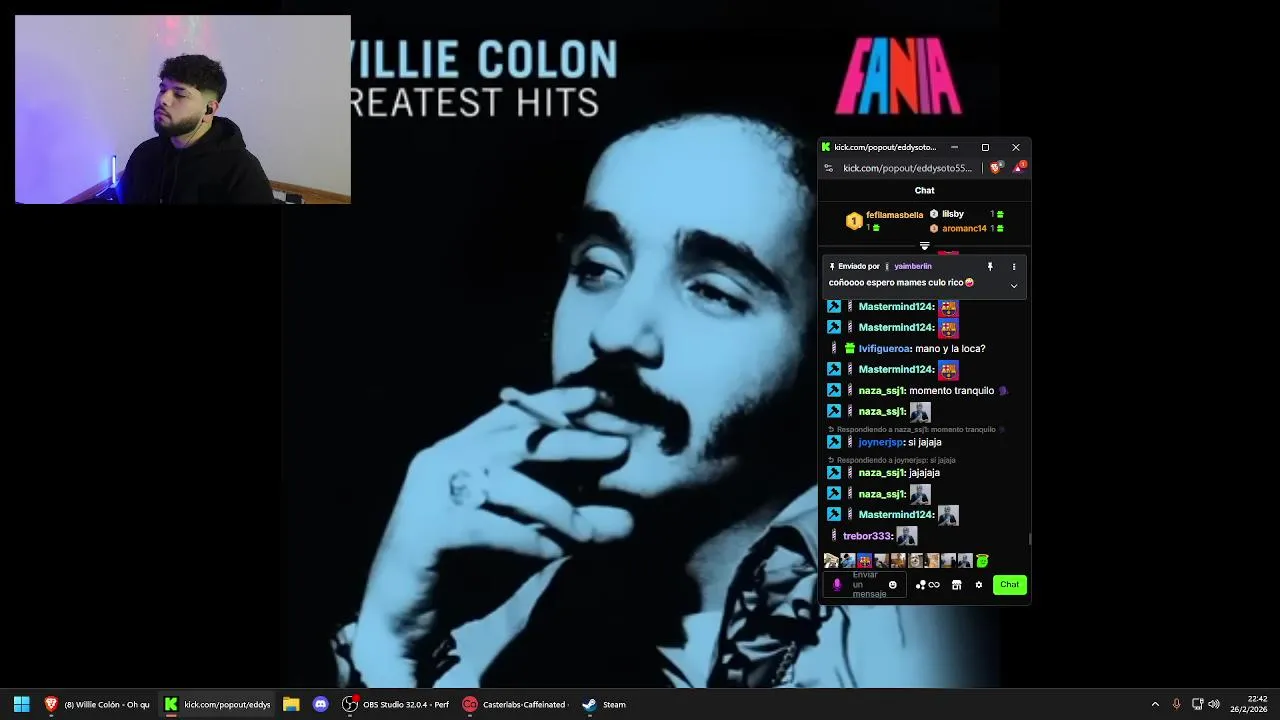Click the kick.com popout address bar
1280x720 pixels.
pos(907,168)
